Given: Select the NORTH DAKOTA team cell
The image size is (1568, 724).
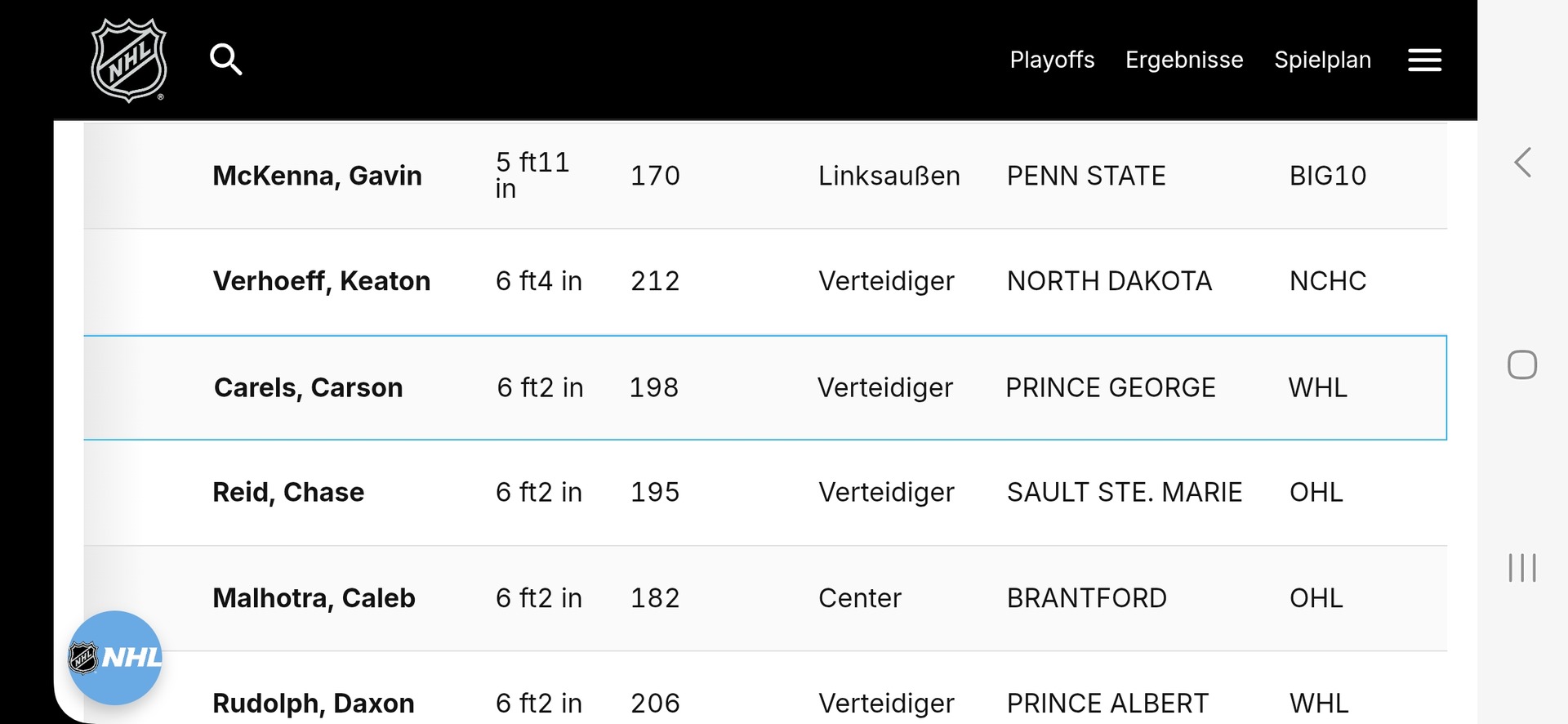Looking at the screenshot, I should (1109, 281).
